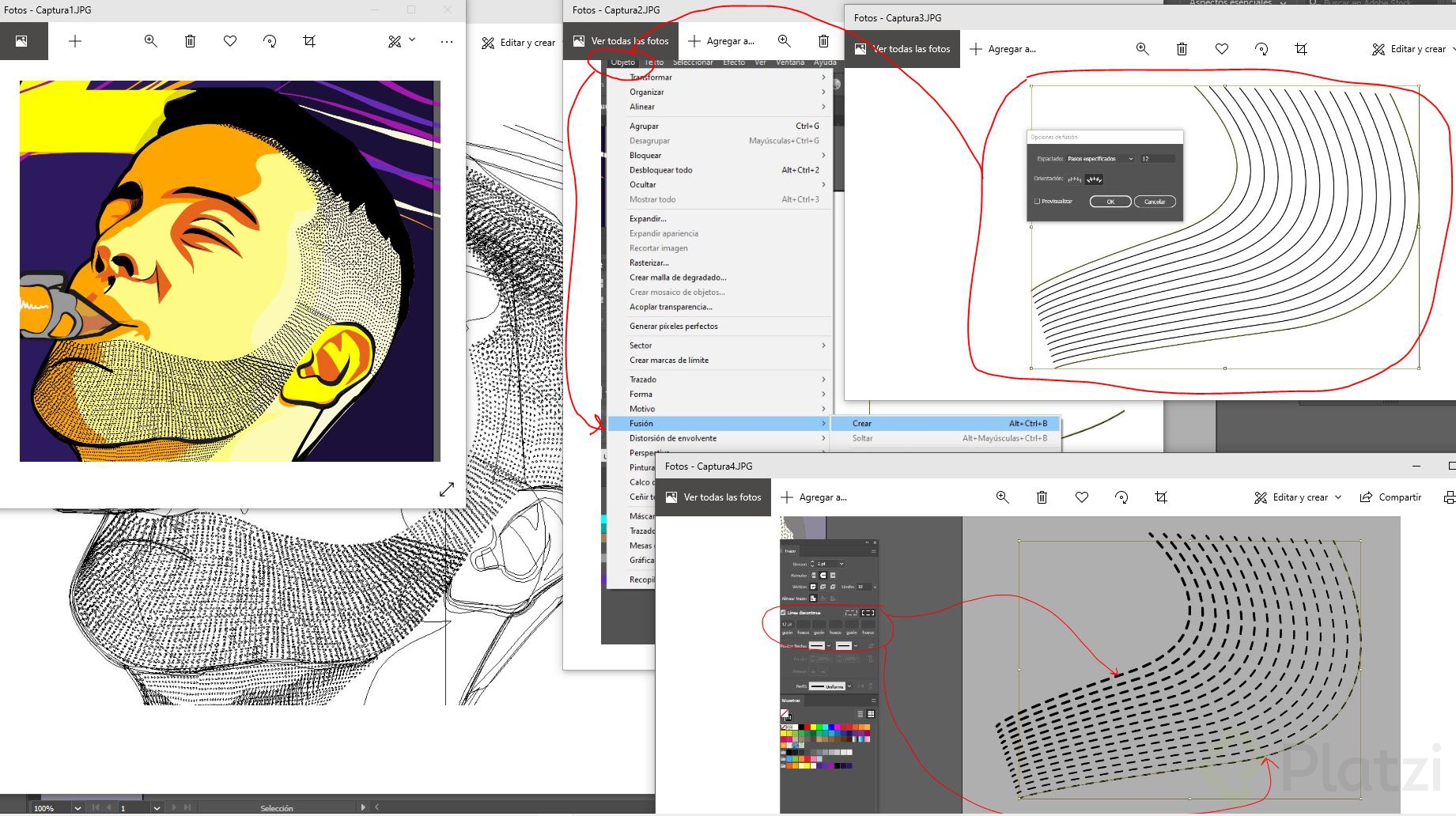Image resolution: width=1456 pixels, height=816 pixels.
Task: Favorite the Captura3 photo with the heart
Action: 1222,49
